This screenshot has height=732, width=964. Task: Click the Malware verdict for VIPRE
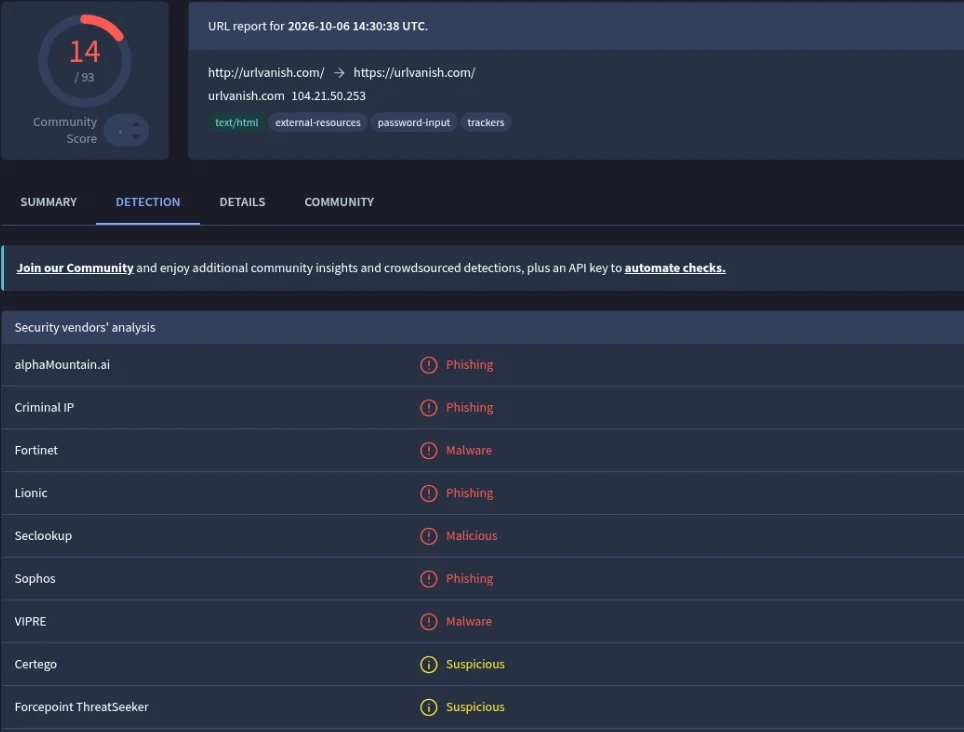469,621
